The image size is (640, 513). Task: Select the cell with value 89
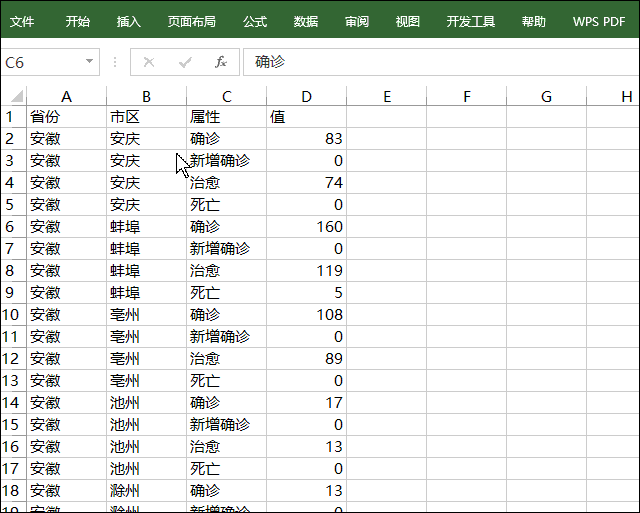pos(307,359)
